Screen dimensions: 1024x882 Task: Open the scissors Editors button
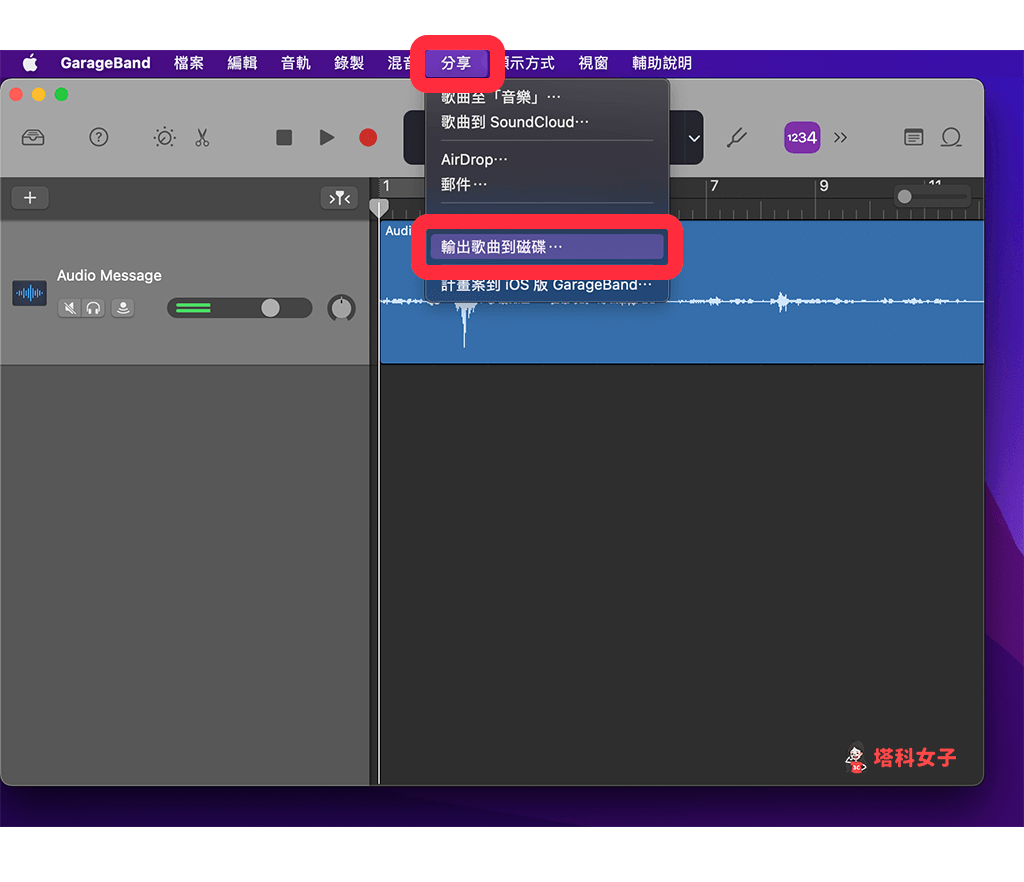coord(202,138)
